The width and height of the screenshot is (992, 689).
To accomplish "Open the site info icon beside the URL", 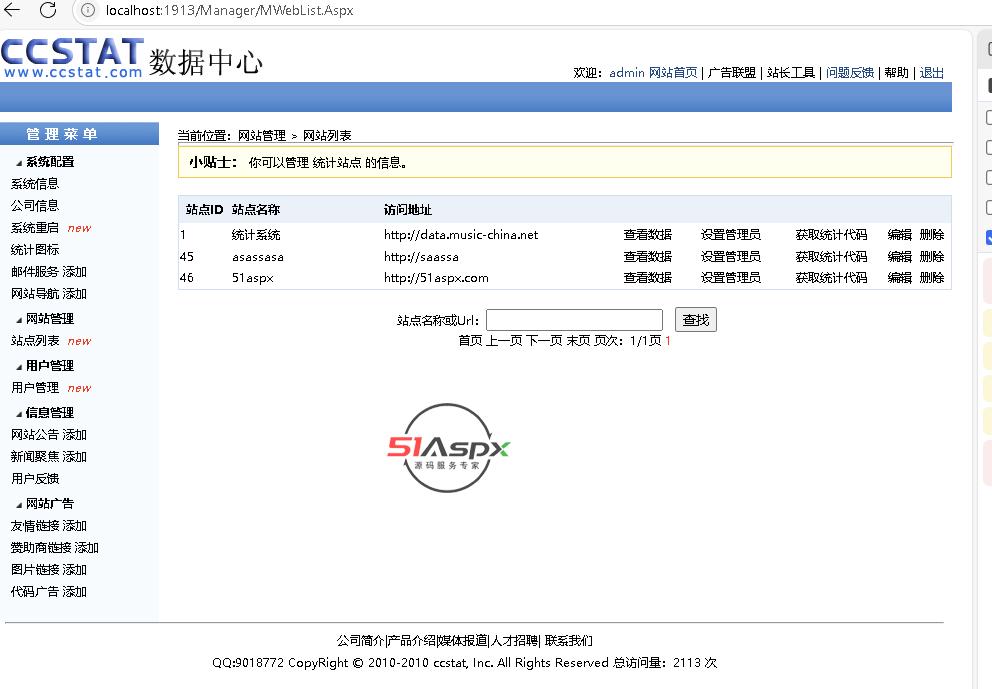I will pyautogui.click(x=88, y=10).
